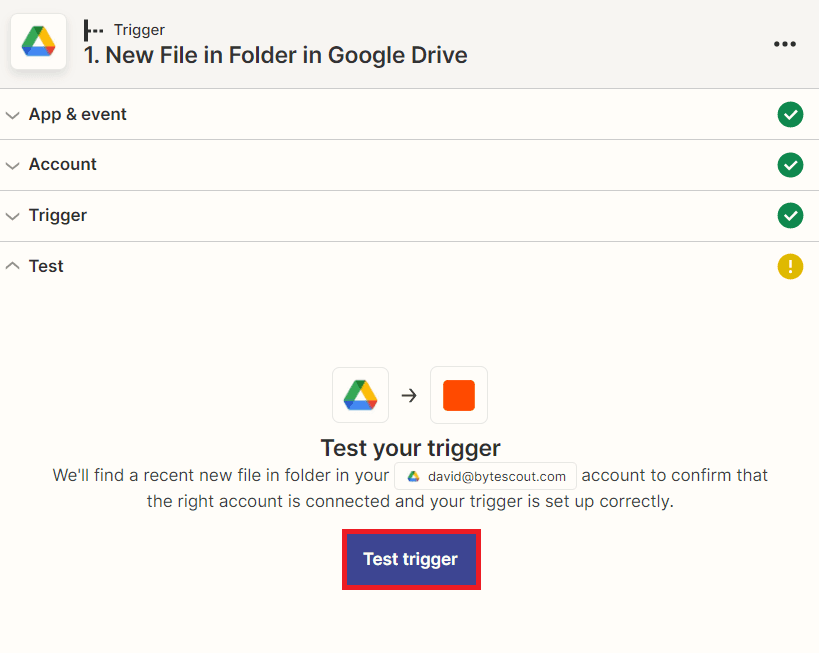Screen dimensions: 819x653
Task: Click the green checkmark on the Trigger section row
Action: 790,216
